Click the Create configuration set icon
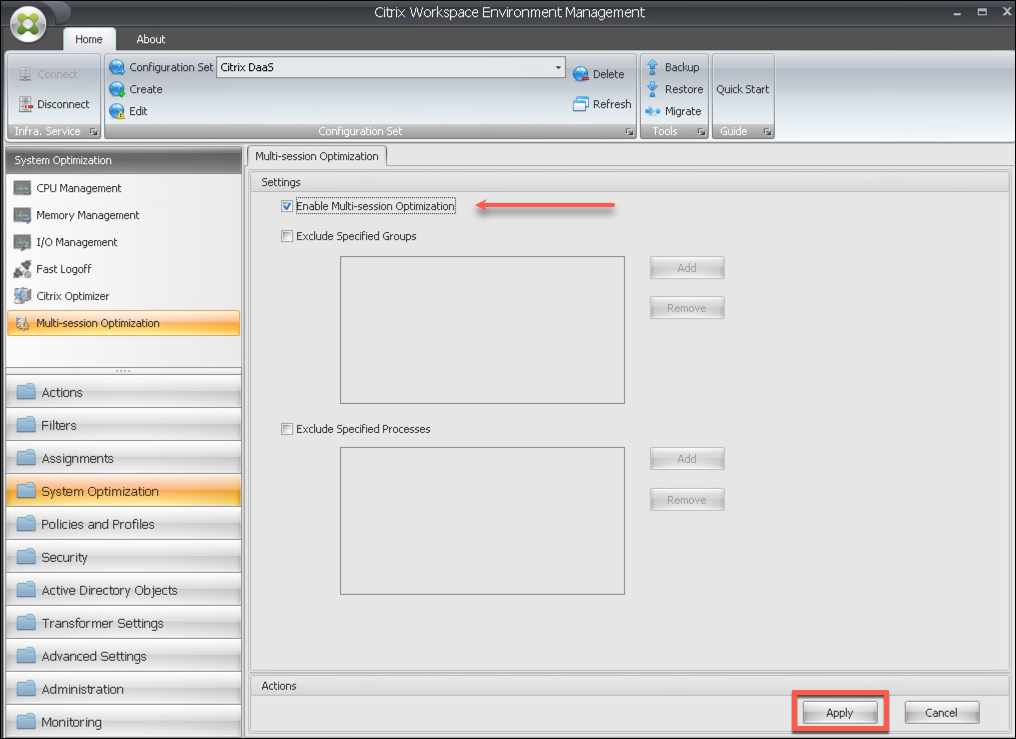This screenshot has width=1016, height=739. coord(117,89)
